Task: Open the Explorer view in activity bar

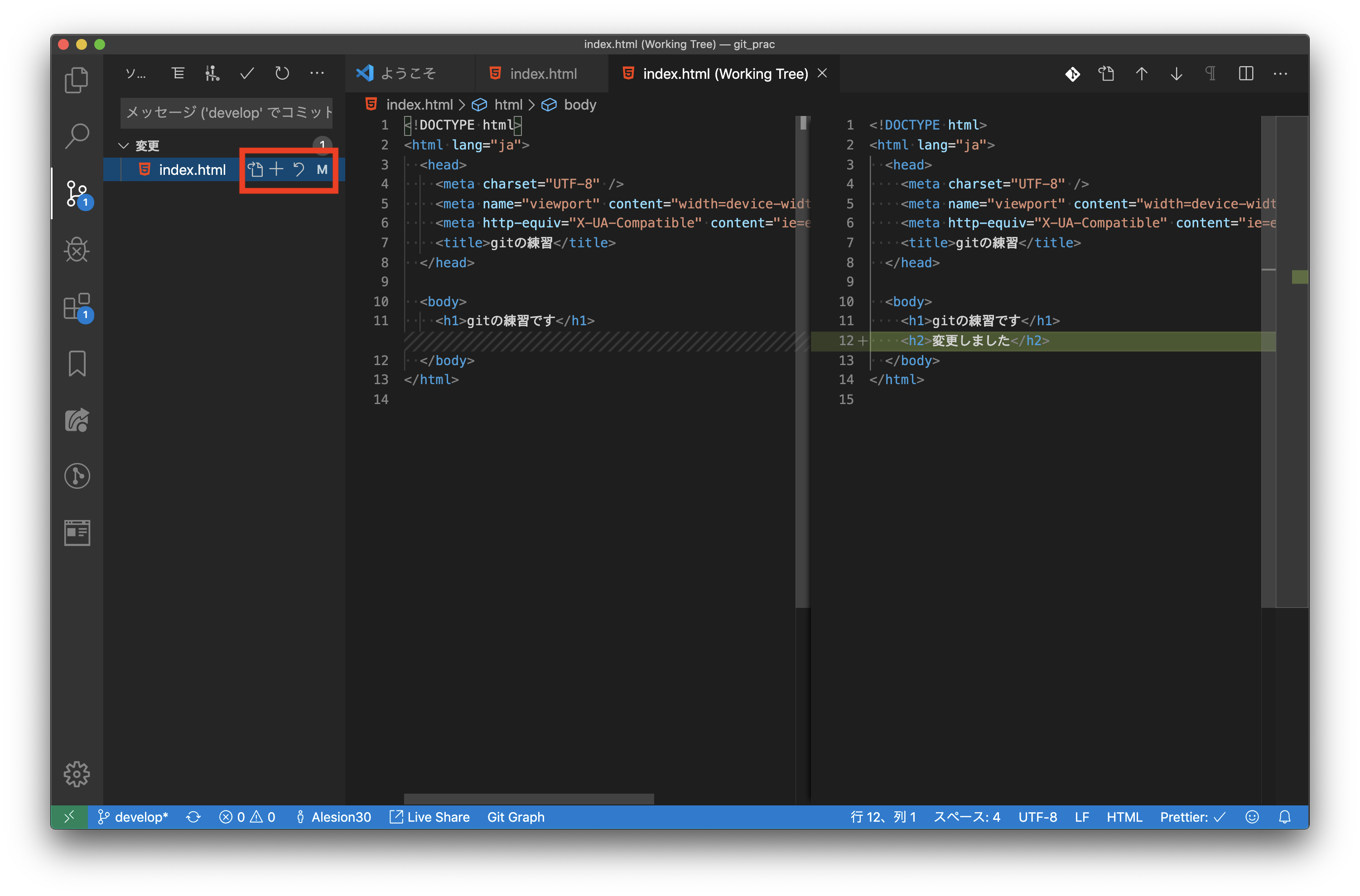Action: point(77,79)
